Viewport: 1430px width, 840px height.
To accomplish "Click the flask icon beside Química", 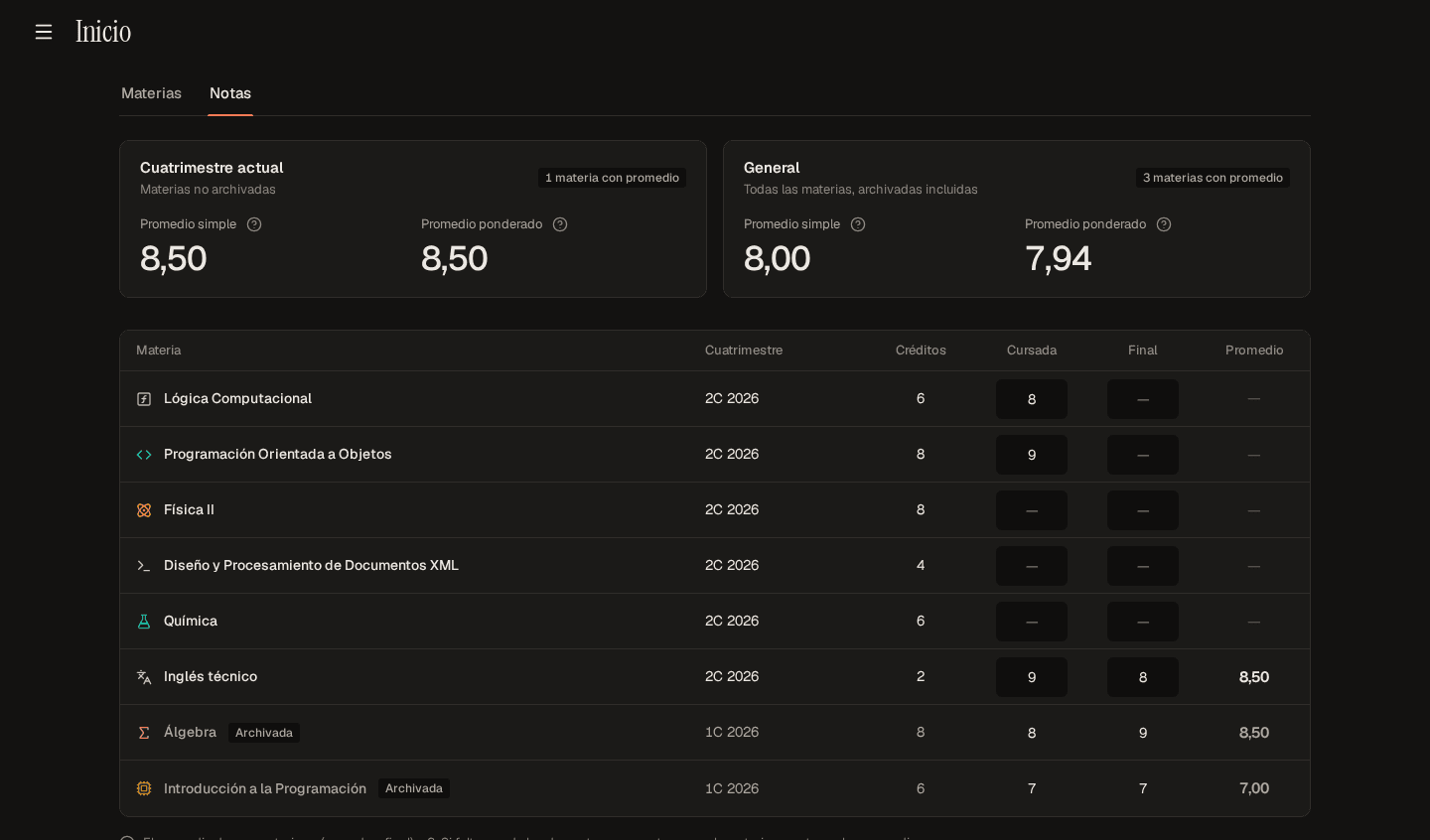I will coord(144,622).
